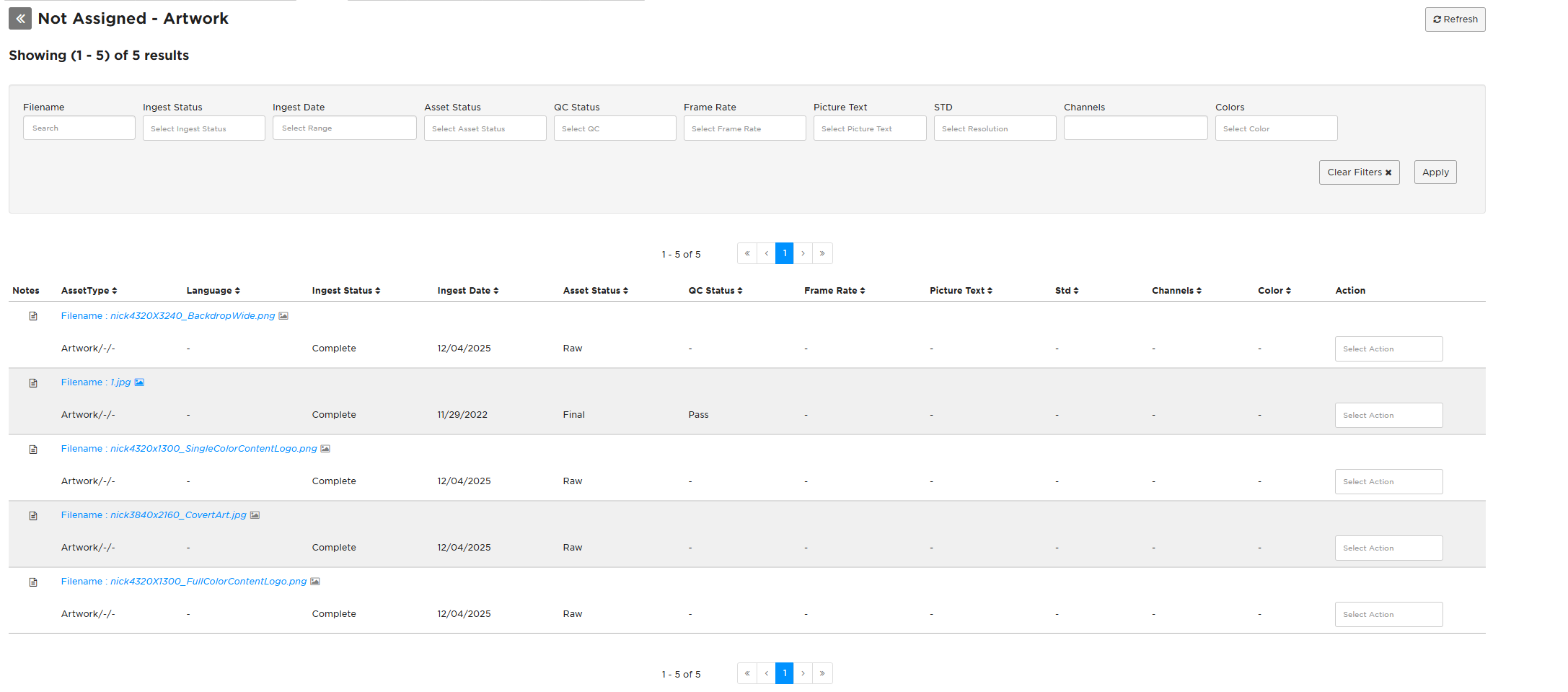Sort table by Frame Rate column

coord(835,291)
